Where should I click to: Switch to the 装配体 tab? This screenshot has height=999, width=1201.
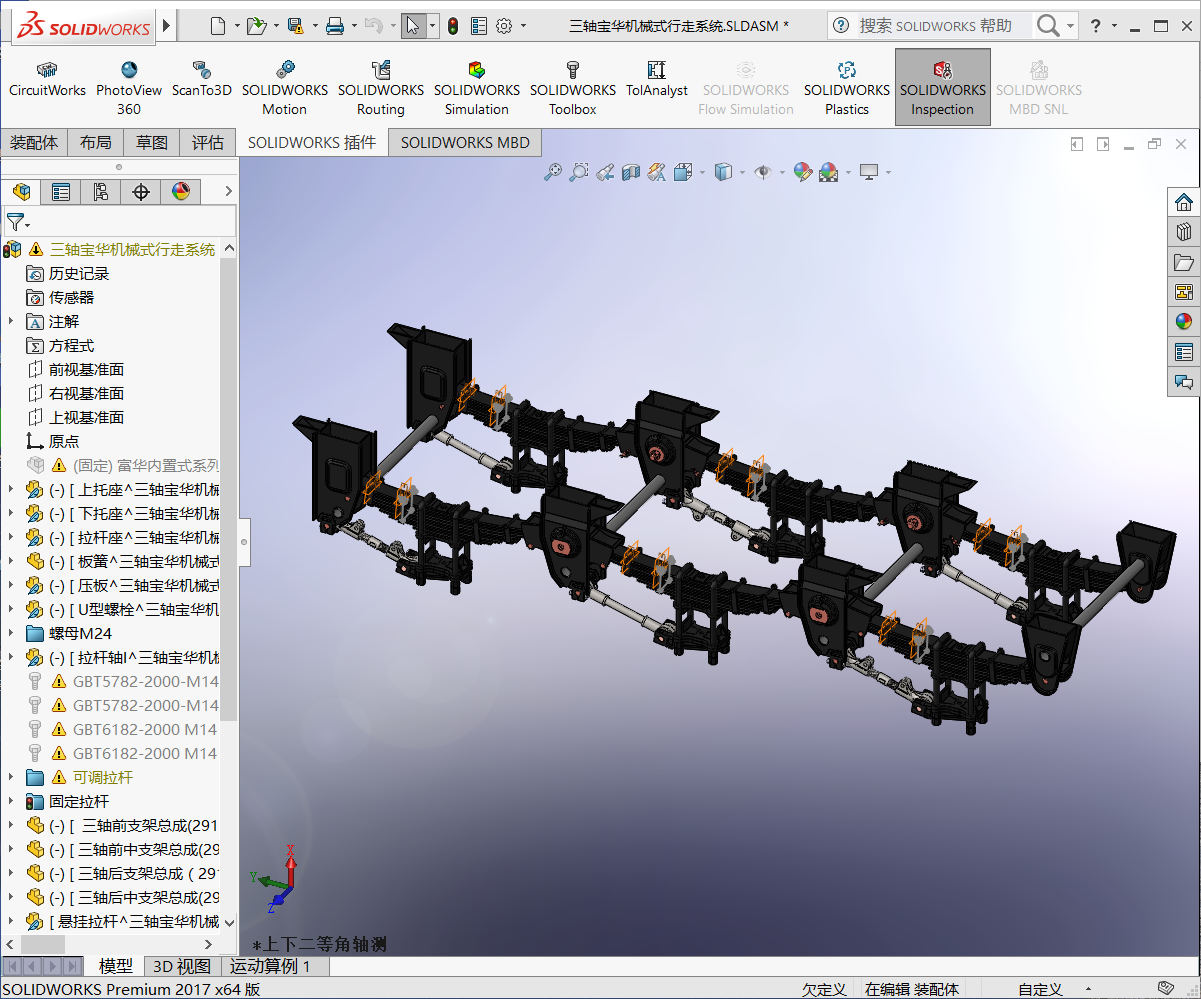34,143
